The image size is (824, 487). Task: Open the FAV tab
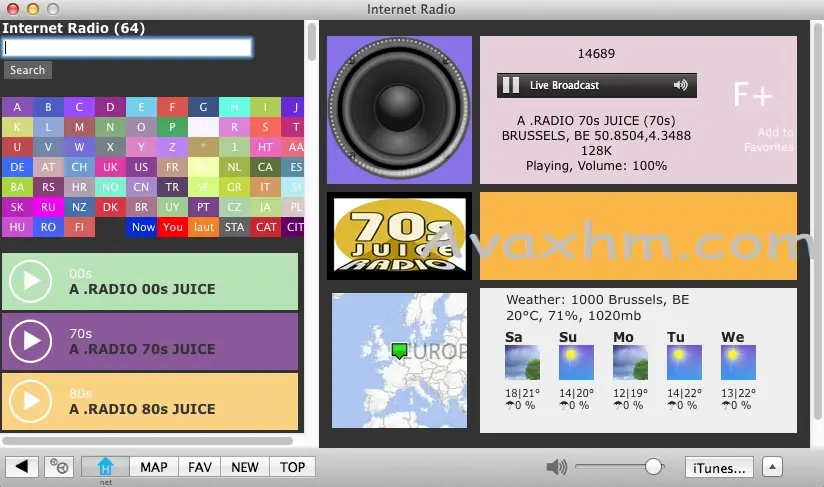200,467
